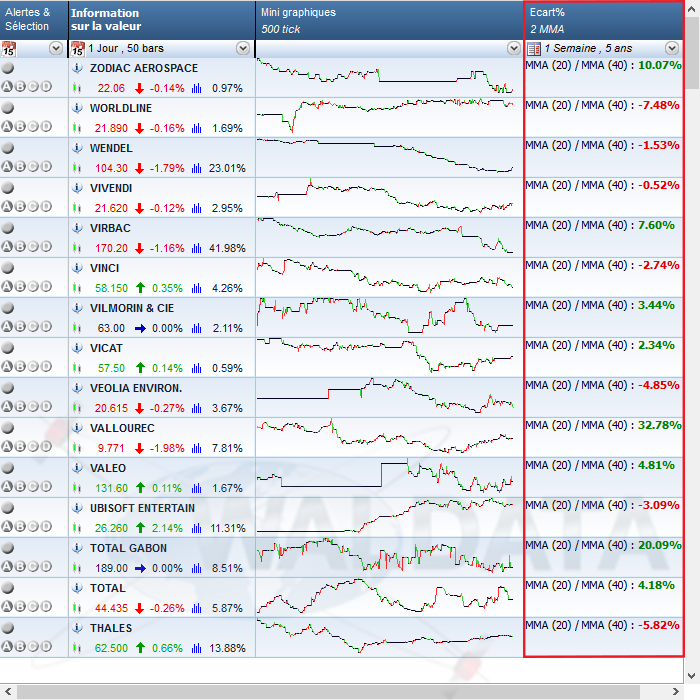Open candlestick chart icon in VEOLIA ENVIRON. row
This screenshot has width=700, height=700.
[x=77, y=408]
